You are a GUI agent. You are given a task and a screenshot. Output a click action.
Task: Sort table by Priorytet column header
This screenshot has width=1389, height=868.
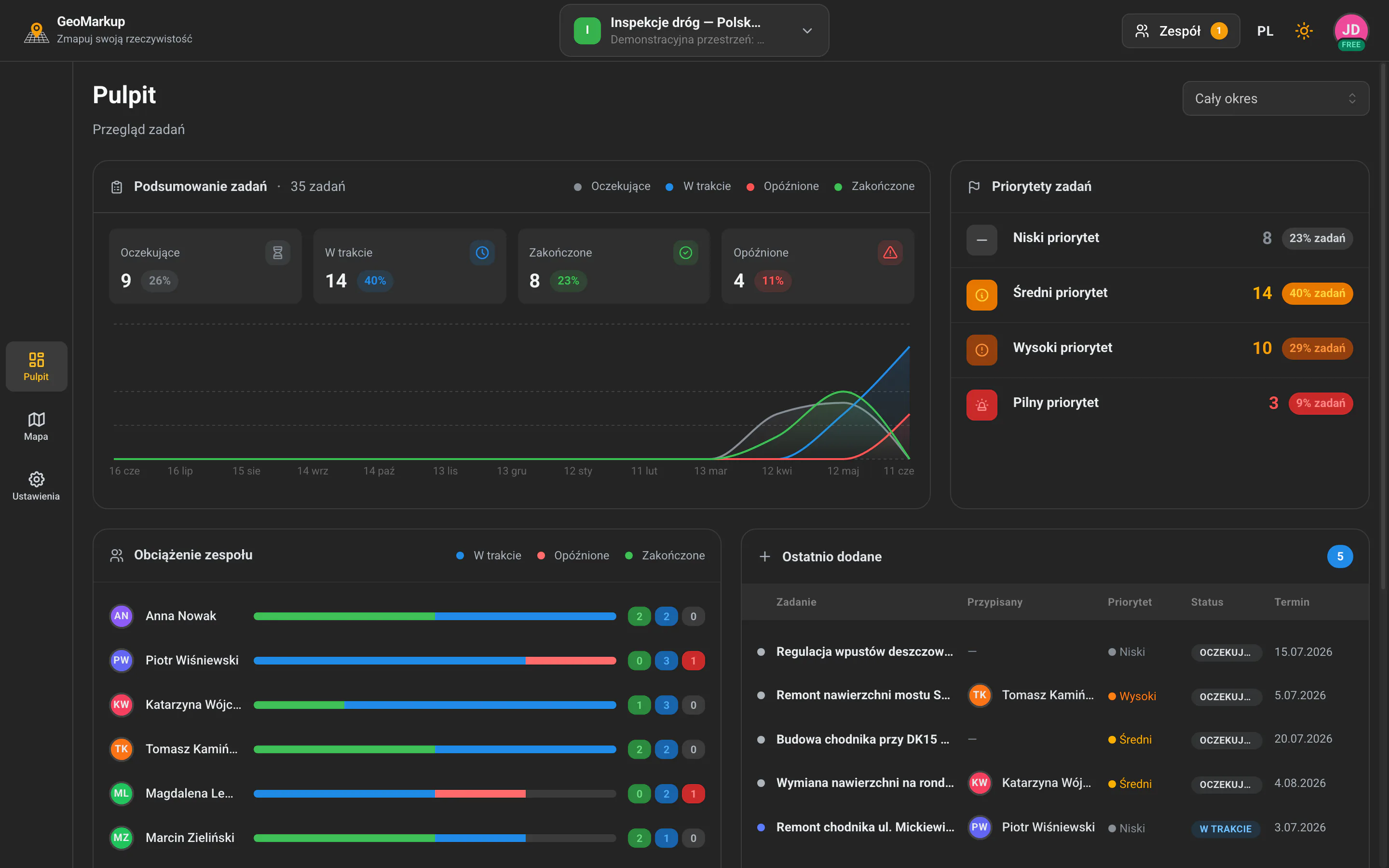tap(1130, 602)
